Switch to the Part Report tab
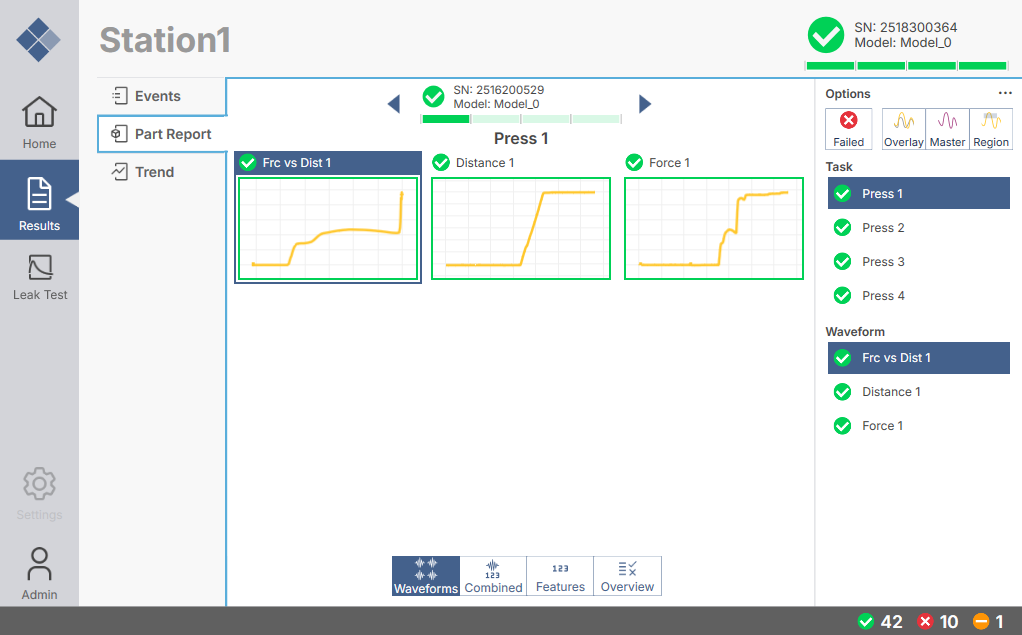1022x635 pixels. pos(162,134)
